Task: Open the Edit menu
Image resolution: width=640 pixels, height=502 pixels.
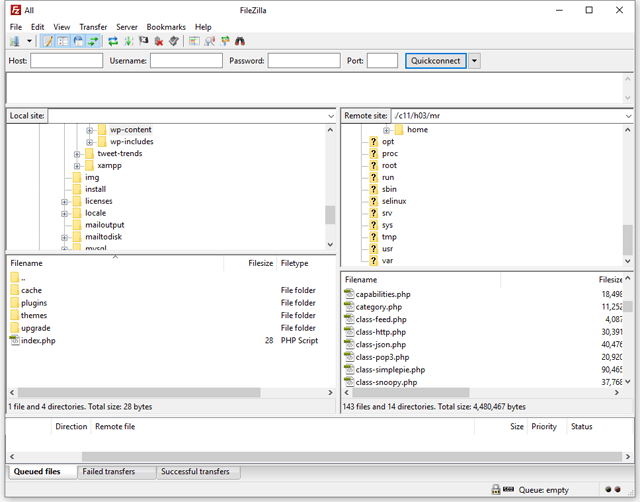Action: 38,27
